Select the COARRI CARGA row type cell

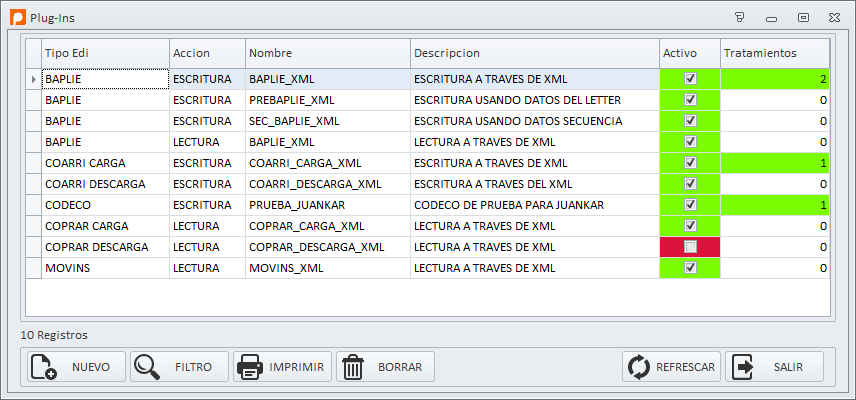click(105, 163)
